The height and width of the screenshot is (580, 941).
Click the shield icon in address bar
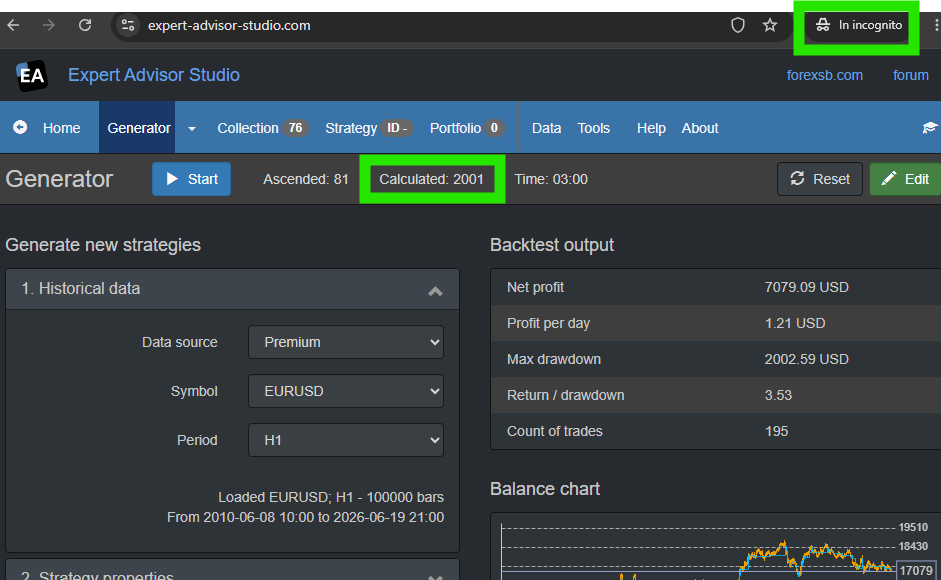coord(738,25)
